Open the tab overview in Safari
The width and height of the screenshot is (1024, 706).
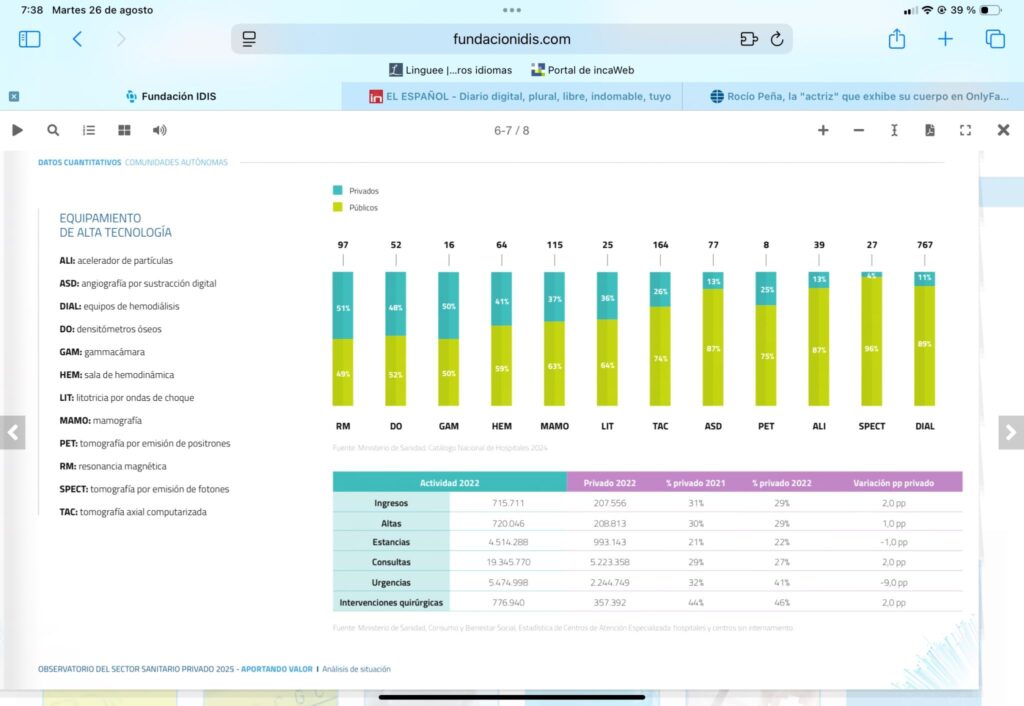995,39
